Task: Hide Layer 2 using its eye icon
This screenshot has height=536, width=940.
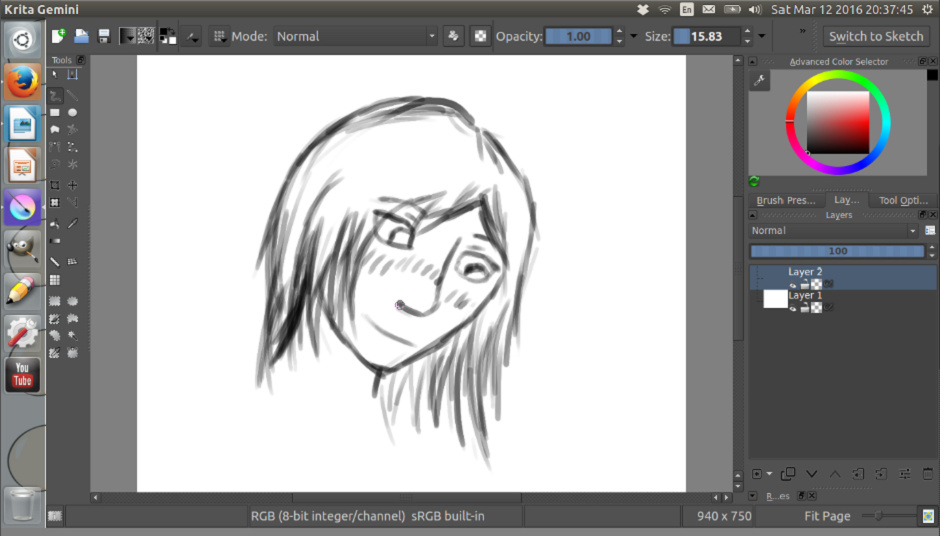Action: (x=793, y=285)
